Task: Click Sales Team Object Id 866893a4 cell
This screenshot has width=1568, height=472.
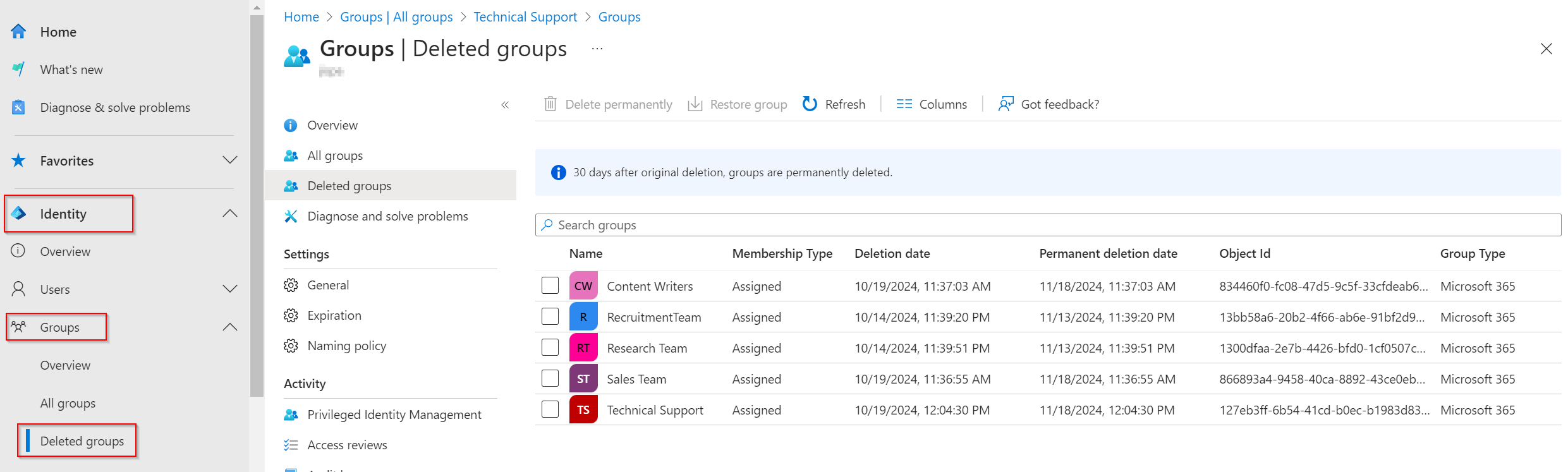Action: (1322, 378)
